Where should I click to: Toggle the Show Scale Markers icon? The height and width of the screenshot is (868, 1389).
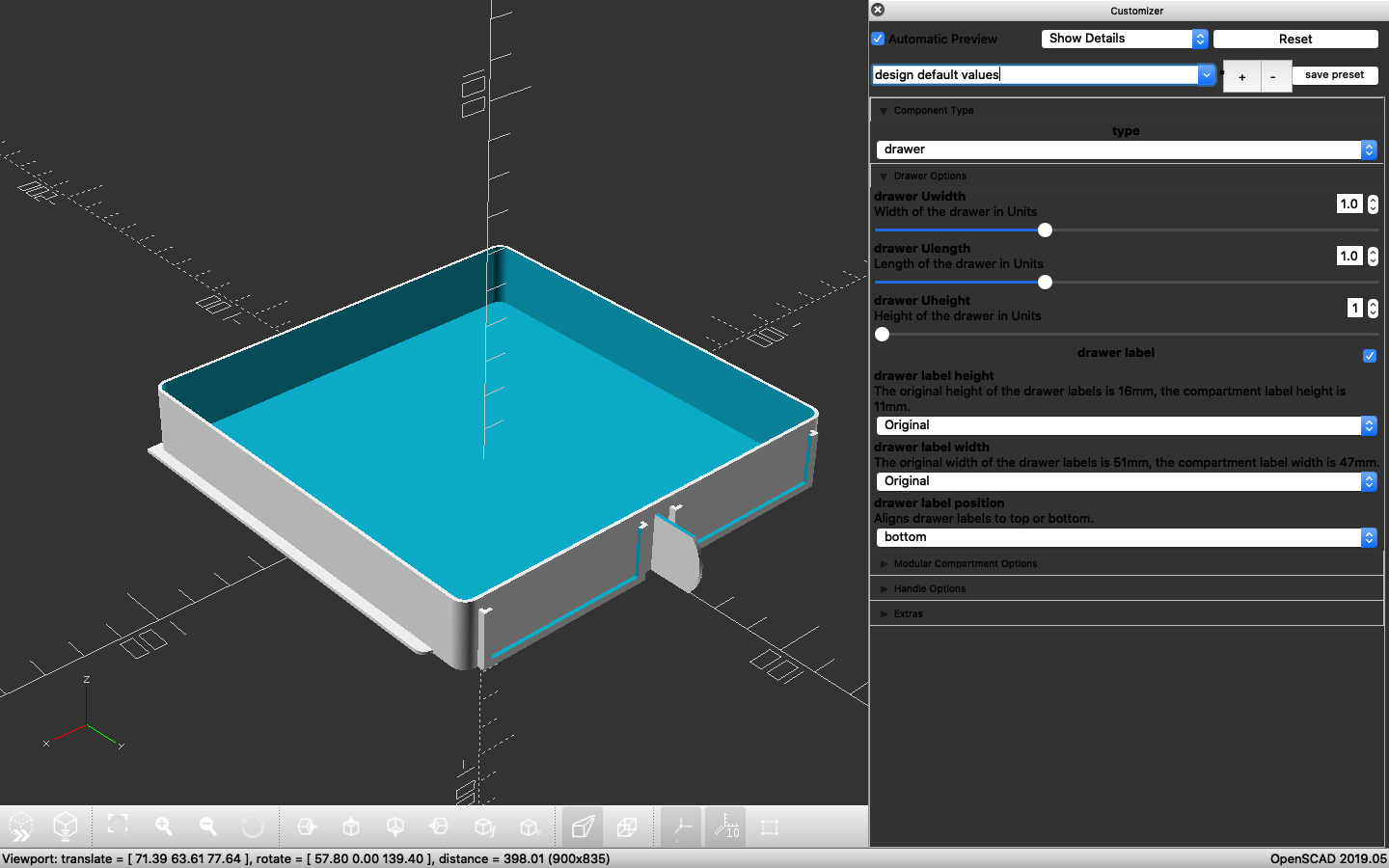(726, 827)
